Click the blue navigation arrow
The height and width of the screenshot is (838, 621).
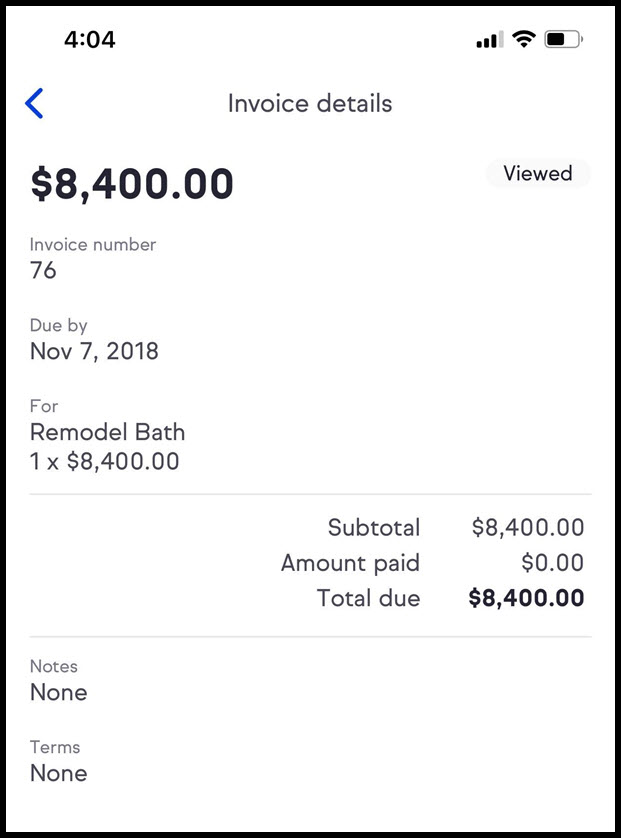pos(33,103)
